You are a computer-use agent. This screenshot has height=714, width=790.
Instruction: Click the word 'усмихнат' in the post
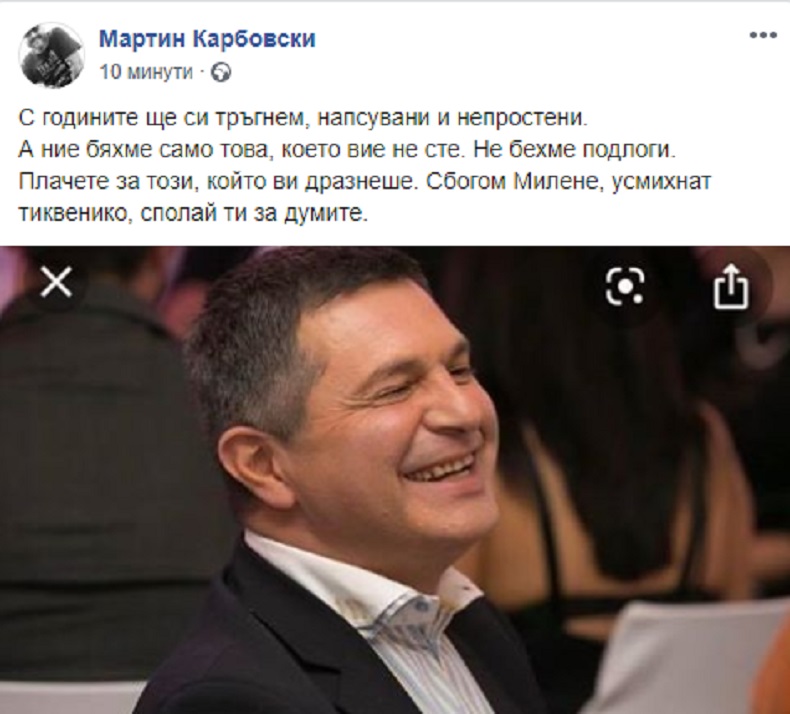click(x=661, y=182)
